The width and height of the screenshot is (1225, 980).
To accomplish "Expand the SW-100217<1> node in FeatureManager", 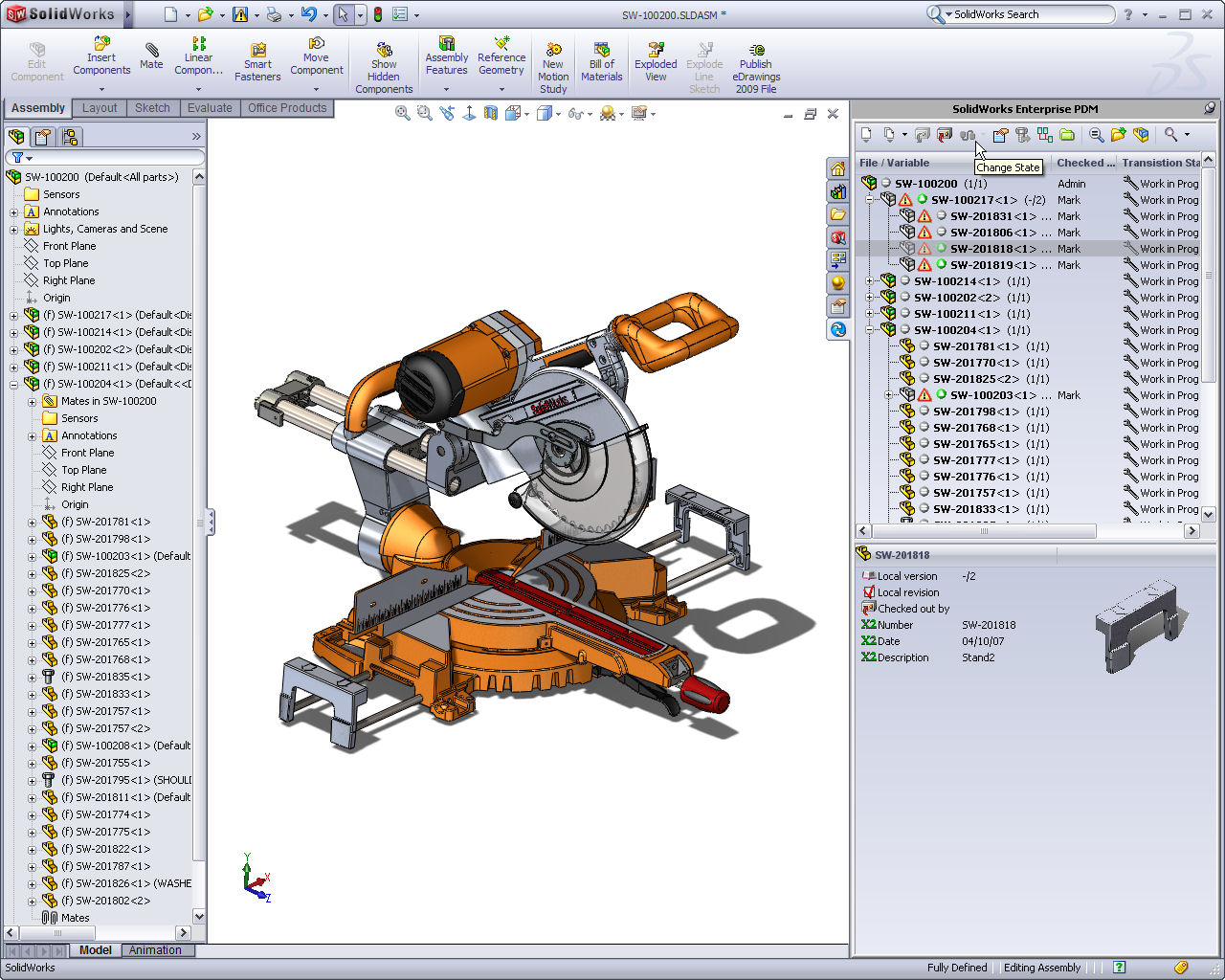I will (x=13, y=315).
